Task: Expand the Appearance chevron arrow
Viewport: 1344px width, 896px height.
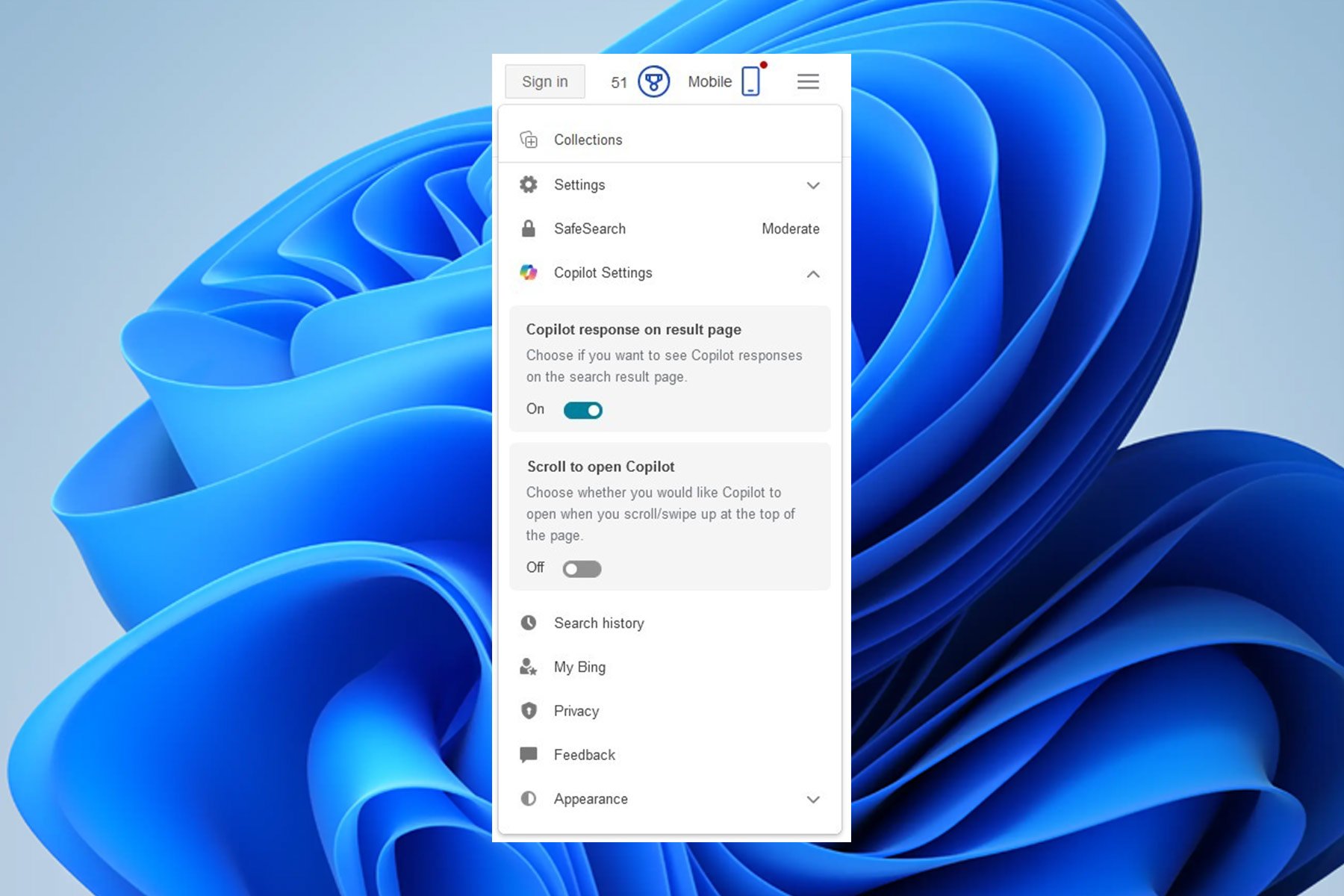Action: tap(813, 800)
